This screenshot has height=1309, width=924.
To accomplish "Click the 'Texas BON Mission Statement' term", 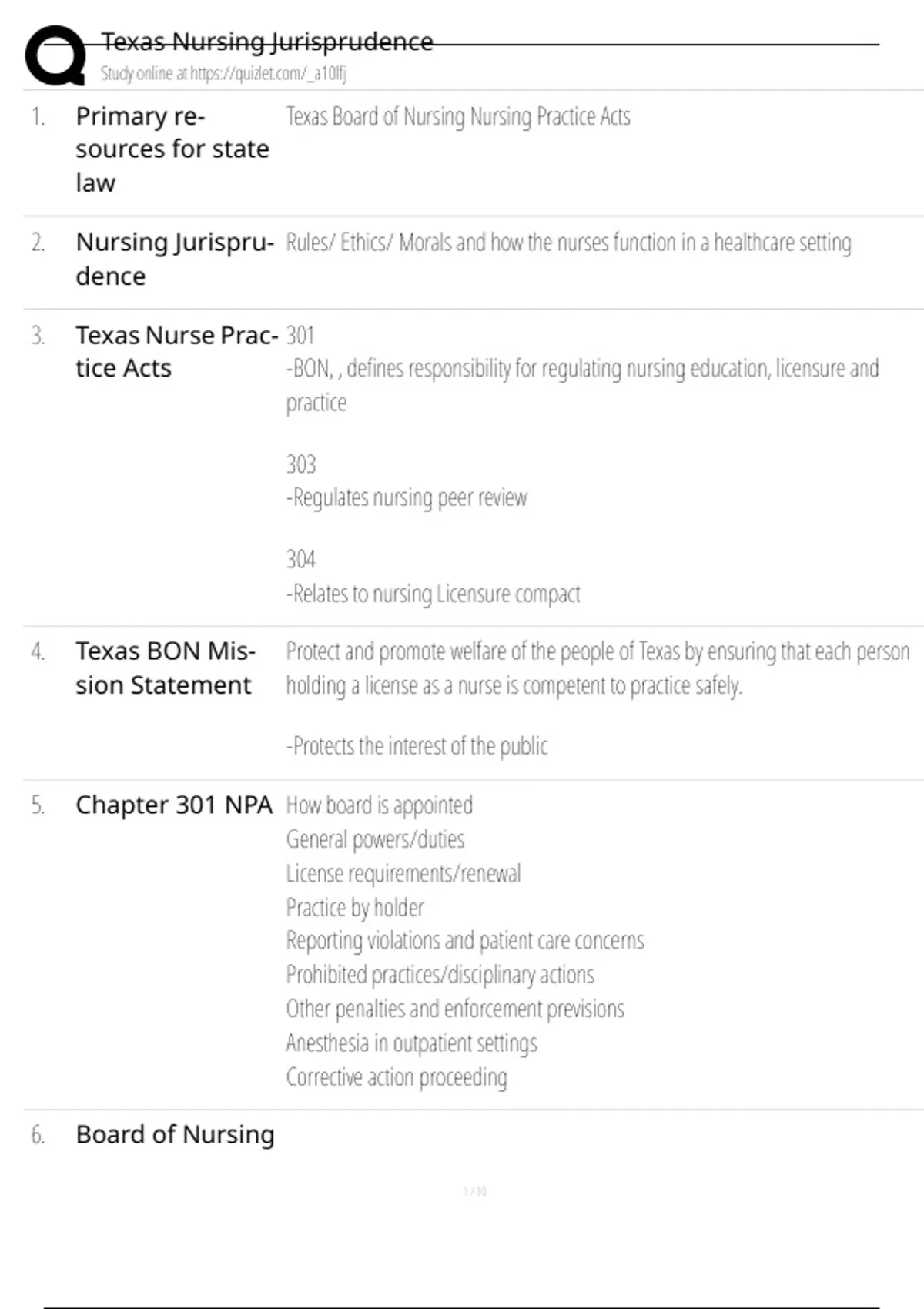I will [x=165, y=668].
